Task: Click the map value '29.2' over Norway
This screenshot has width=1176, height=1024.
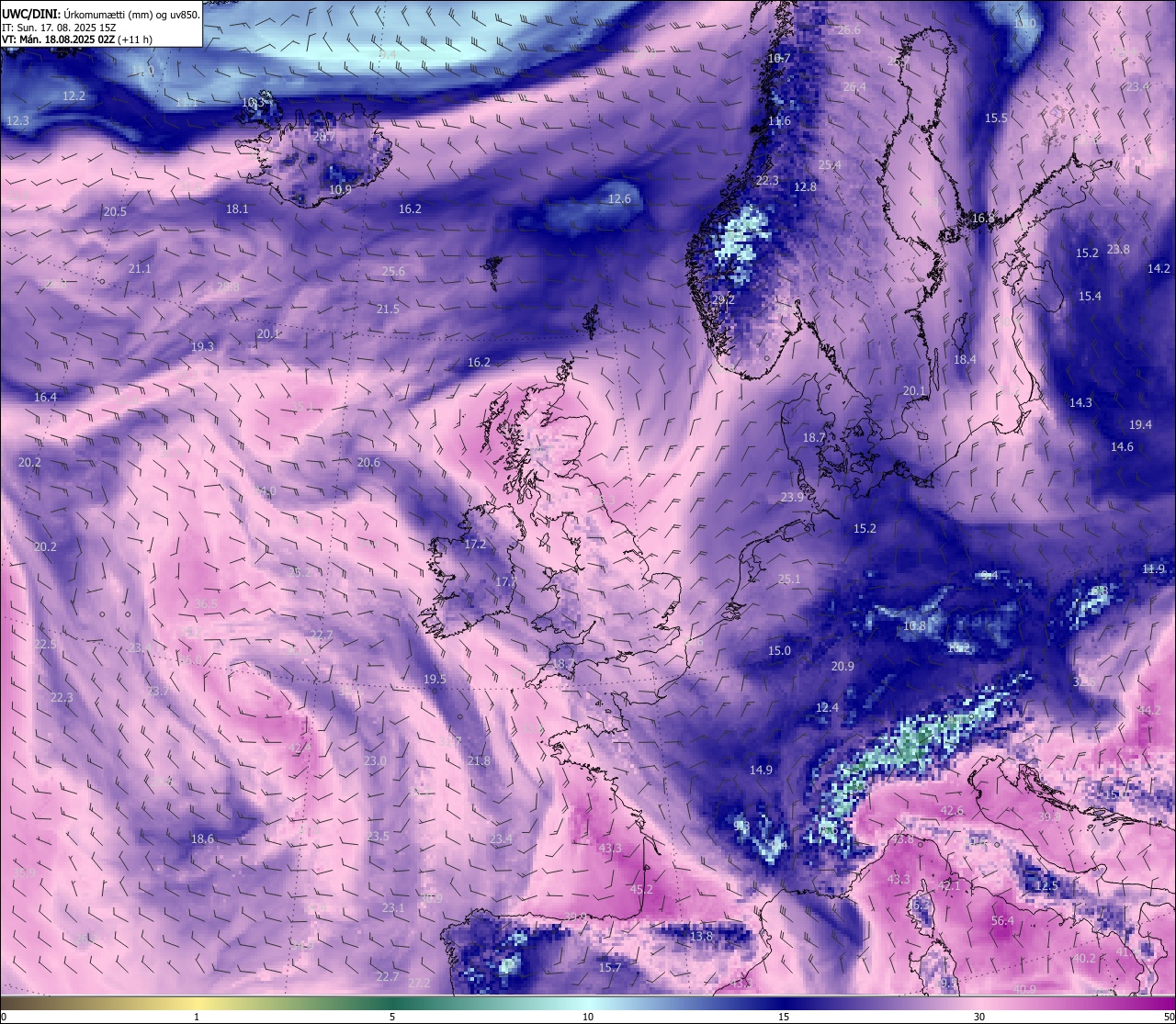Action: 723,299
